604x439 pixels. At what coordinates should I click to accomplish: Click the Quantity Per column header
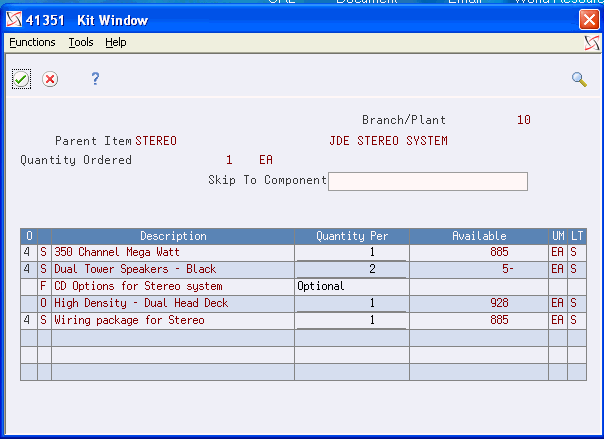click(352, 236)
